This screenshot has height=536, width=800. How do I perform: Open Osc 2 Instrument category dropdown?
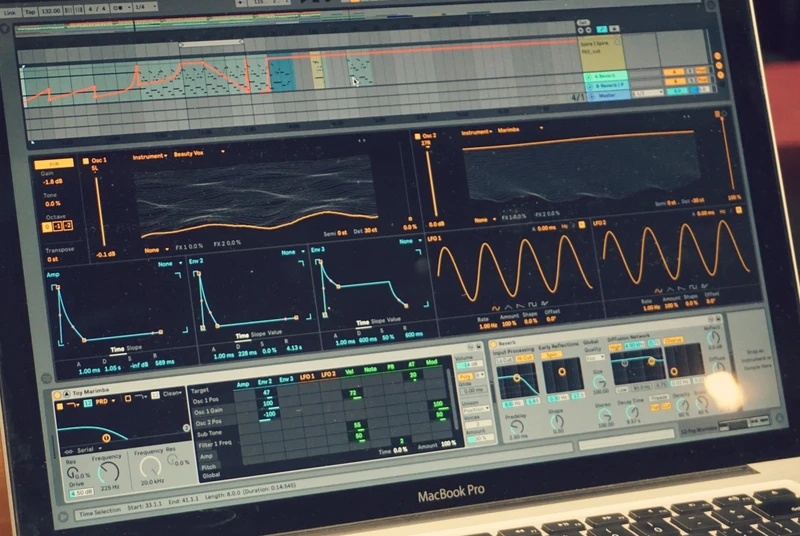[477, 132]
